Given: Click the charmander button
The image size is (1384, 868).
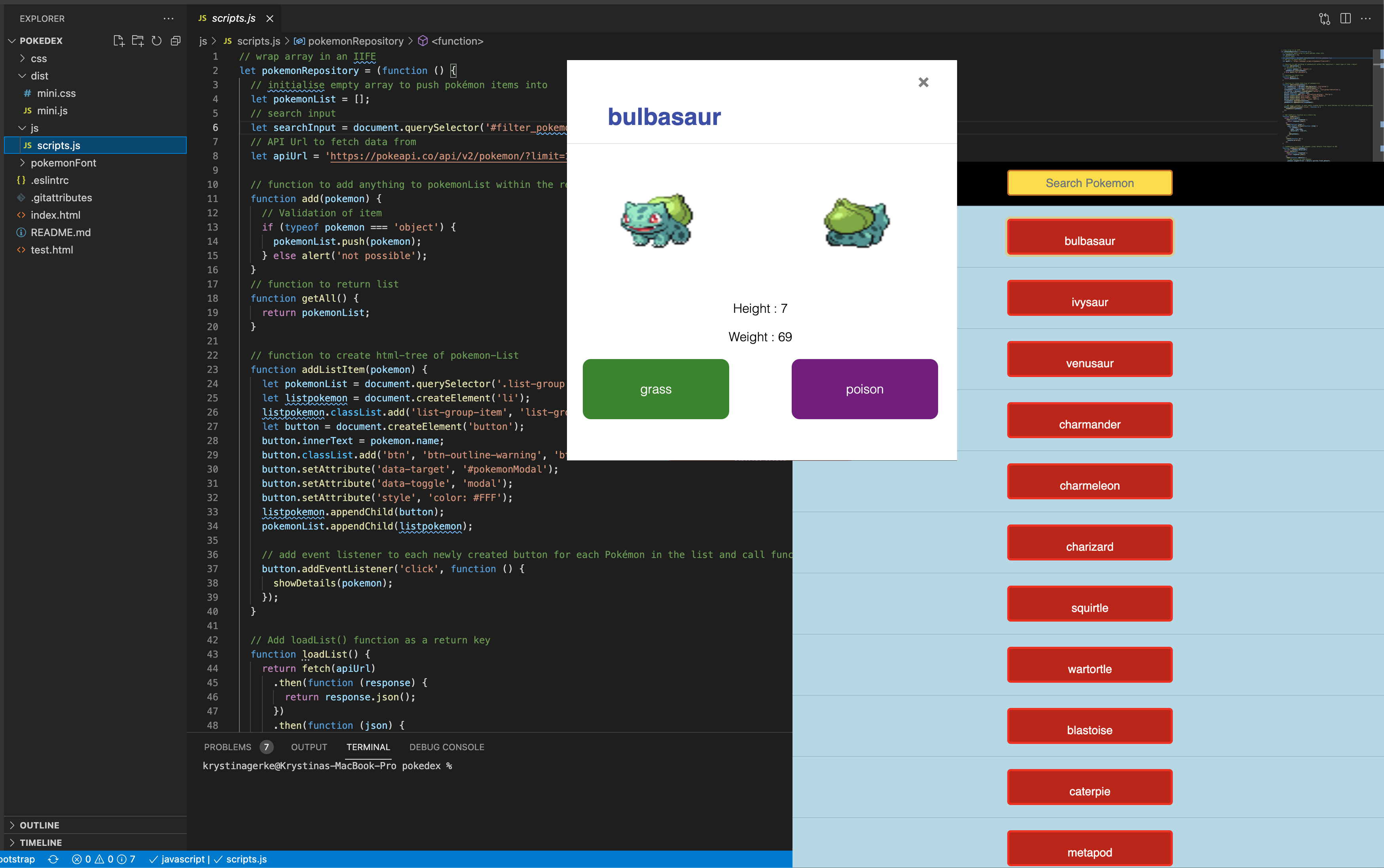Looking at the screenshot, I should pos(1089,420).
